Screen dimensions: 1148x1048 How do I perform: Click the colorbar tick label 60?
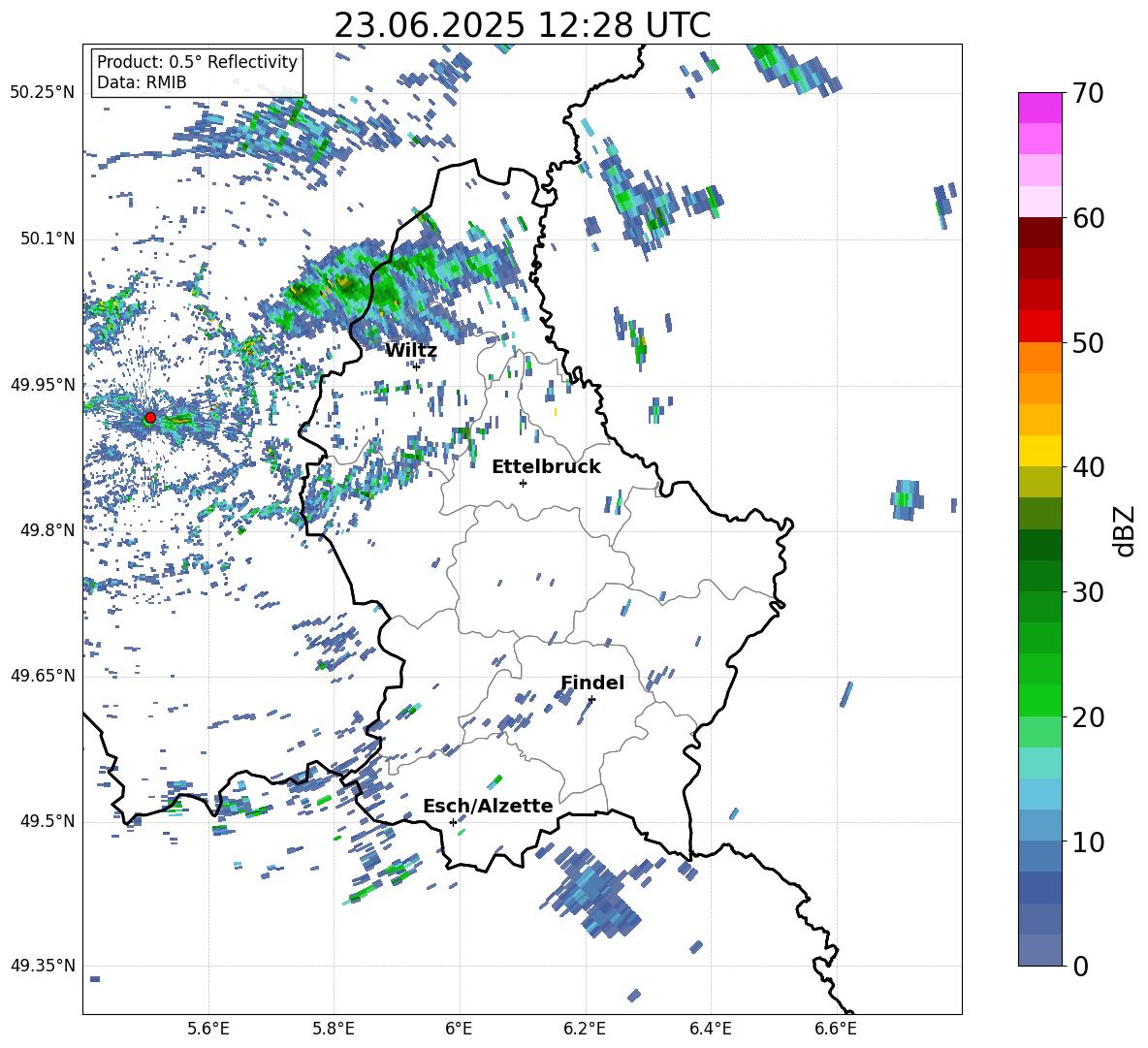1088,218
